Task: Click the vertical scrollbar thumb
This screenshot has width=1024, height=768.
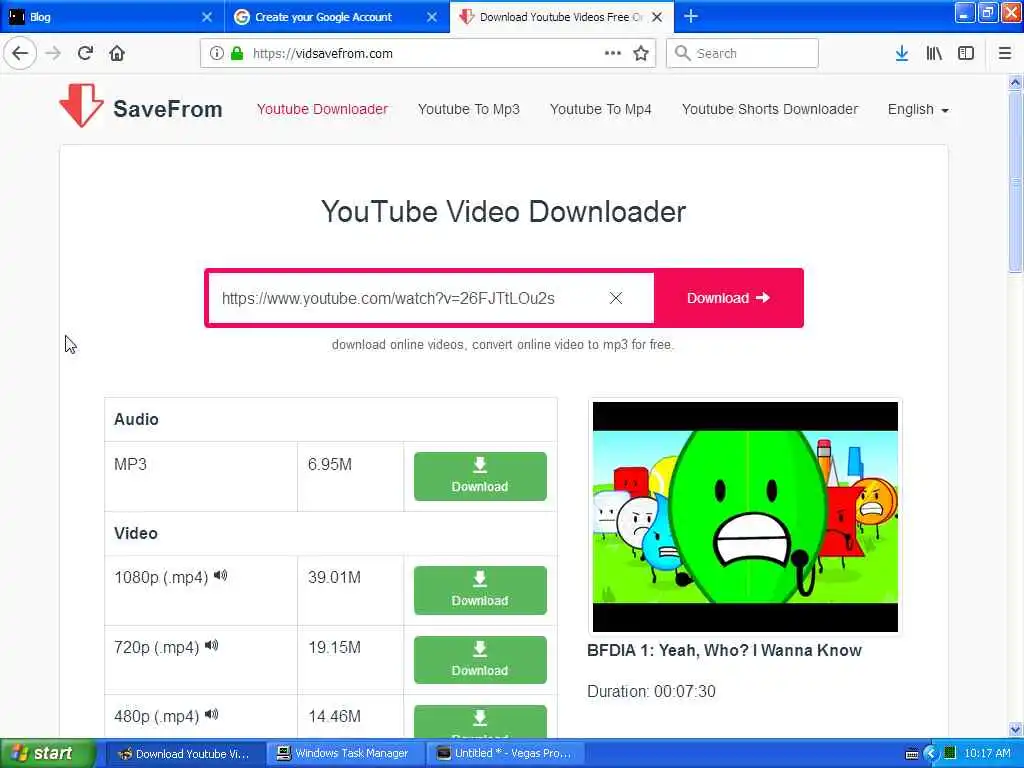Action: click(1015, 181)
